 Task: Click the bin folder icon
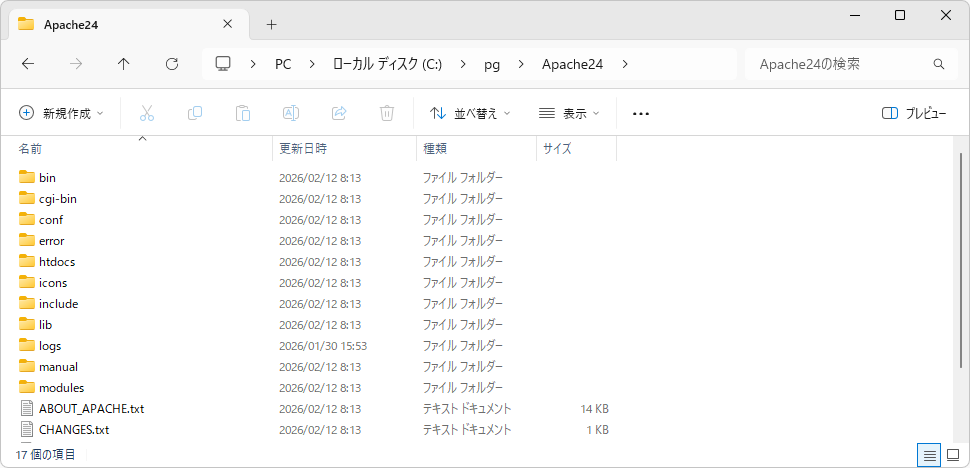point(27,177)
